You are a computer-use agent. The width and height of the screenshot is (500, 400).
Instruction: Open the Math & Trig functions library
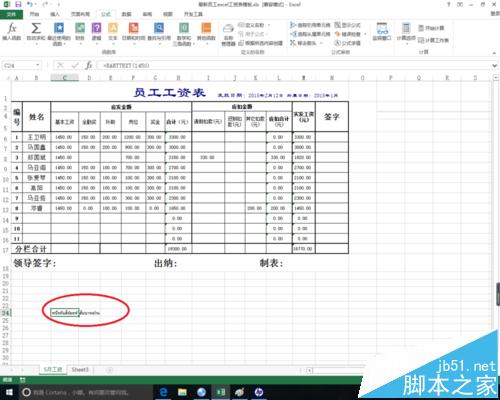click(184, 33)
